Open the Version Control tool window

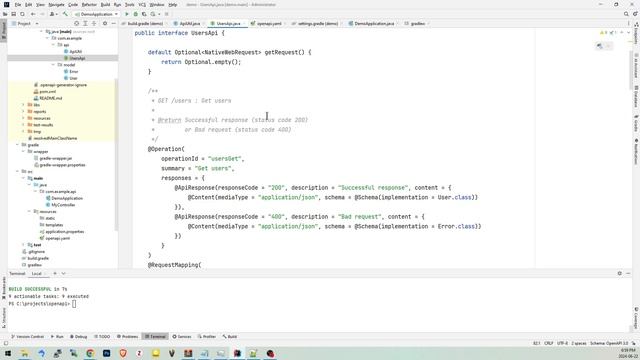click(x=27, y=337)
